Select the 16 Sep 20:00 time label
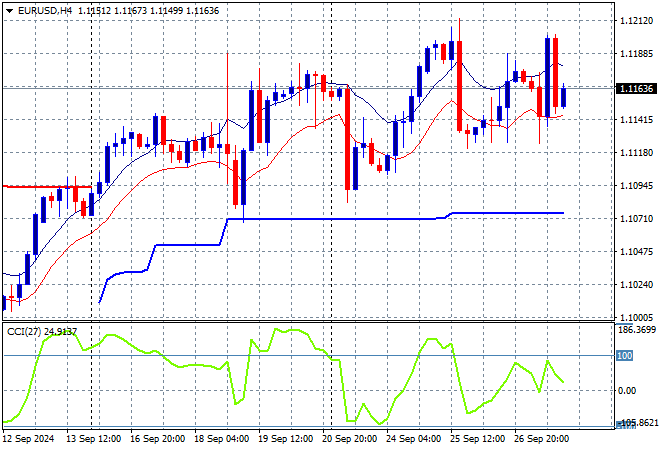660x450 pixels. tap(157, 439)
